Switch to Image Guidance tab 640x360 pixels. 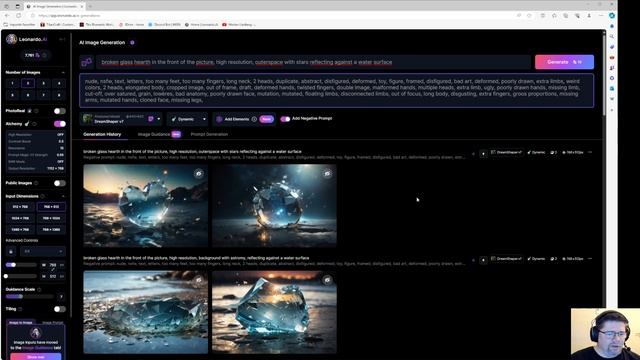coord(154,134)
